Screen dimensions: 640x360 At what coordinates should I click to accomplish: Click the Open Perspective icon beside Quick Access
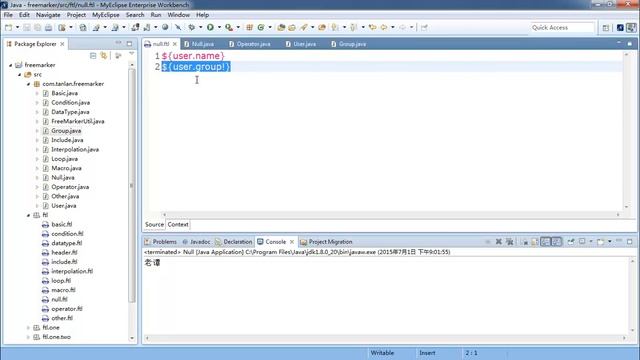tap(606, 27)
